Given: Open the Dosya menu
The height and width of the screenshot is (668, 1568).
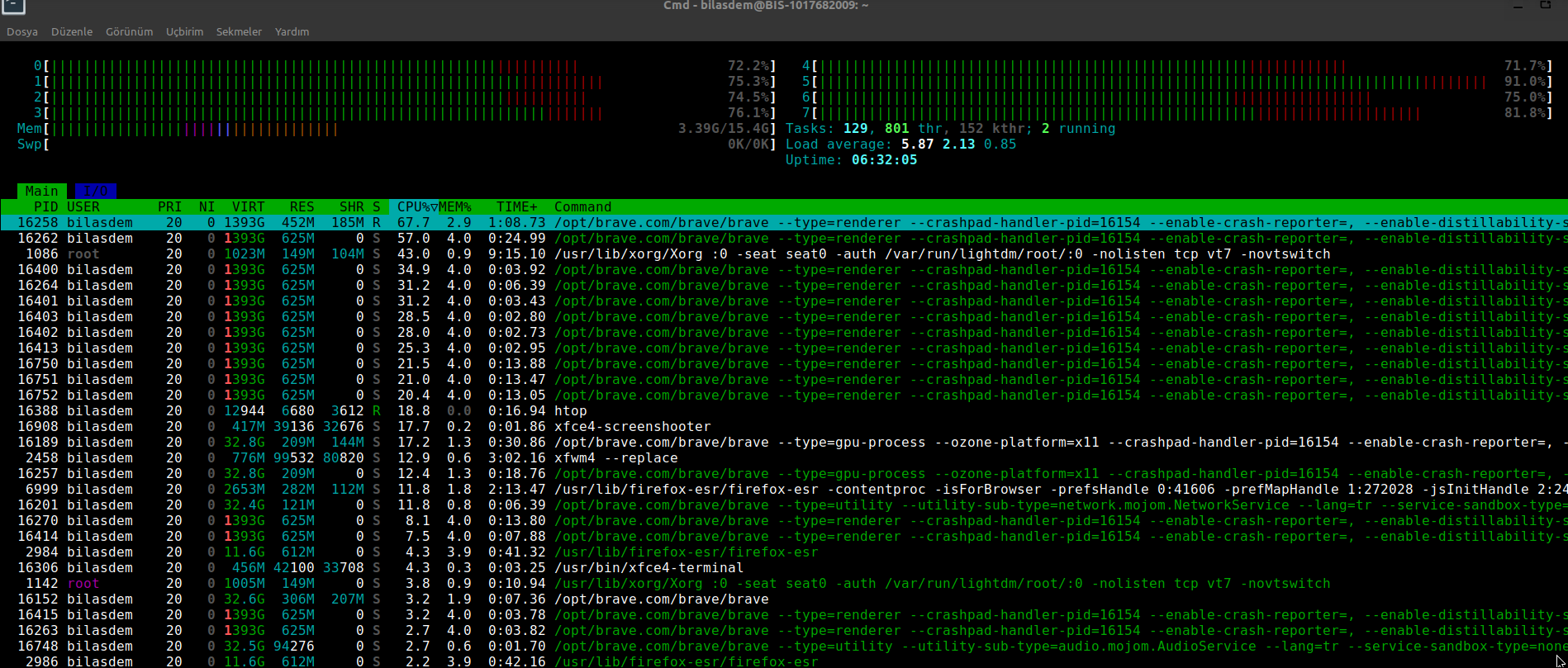Looking at the screenshot, I should (x=22, y=31).
